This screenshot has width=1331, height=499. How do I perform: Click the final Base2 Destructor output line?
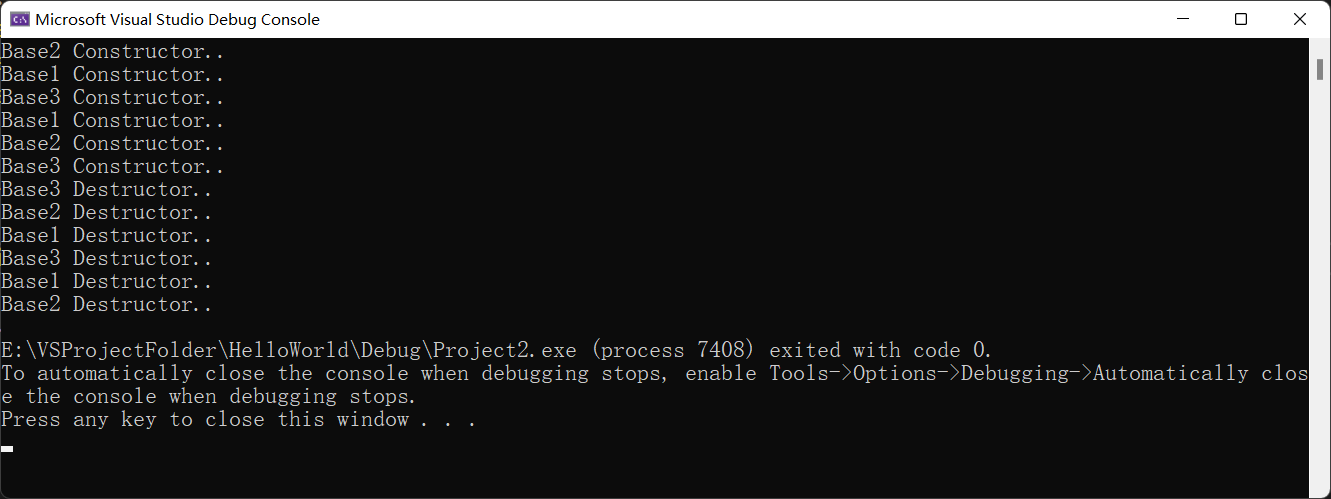[x=106, y=304]
